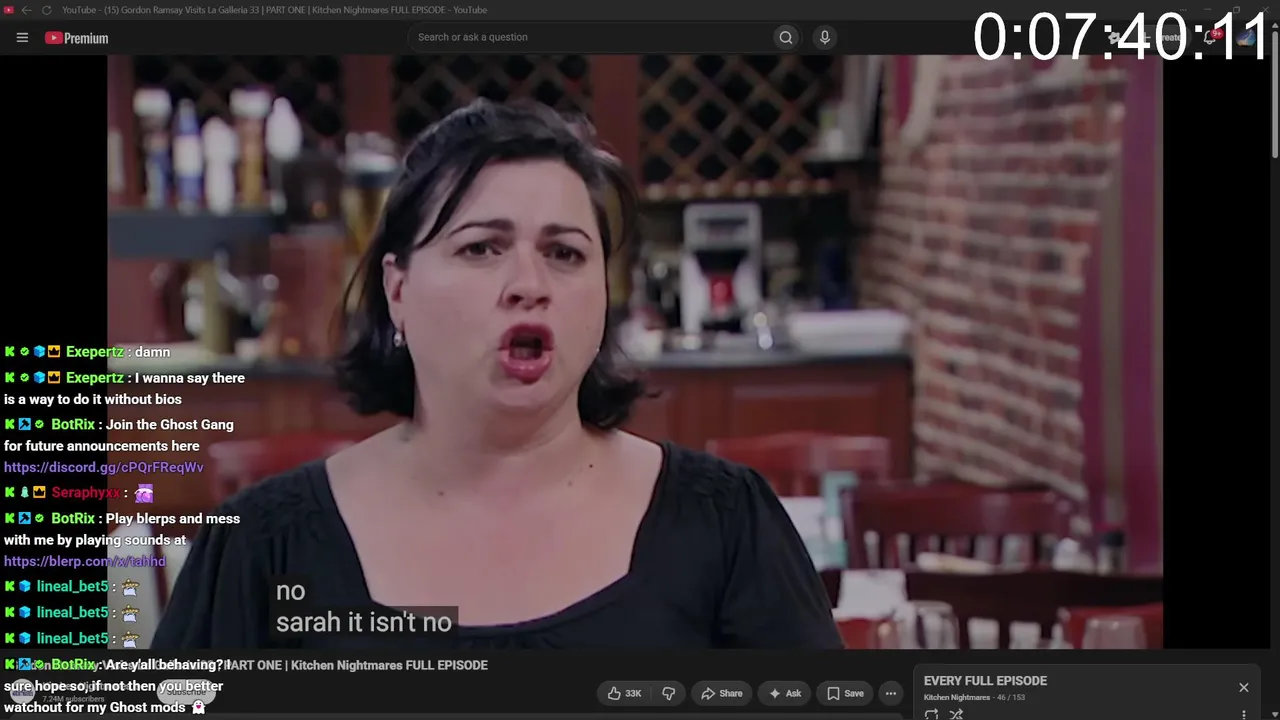The width and height of the screenshot is (1280, 720).
Task: Reload the page with the refresh icon
Action: click(x=46, y=10)
